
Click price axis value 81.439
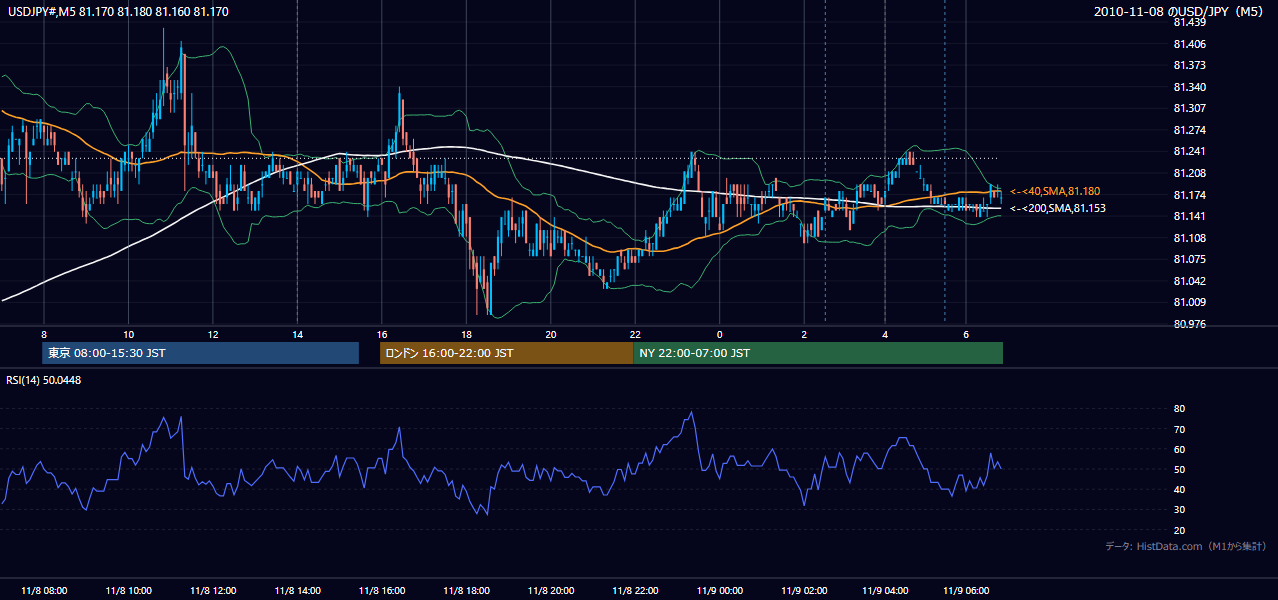coord(1189,22)
